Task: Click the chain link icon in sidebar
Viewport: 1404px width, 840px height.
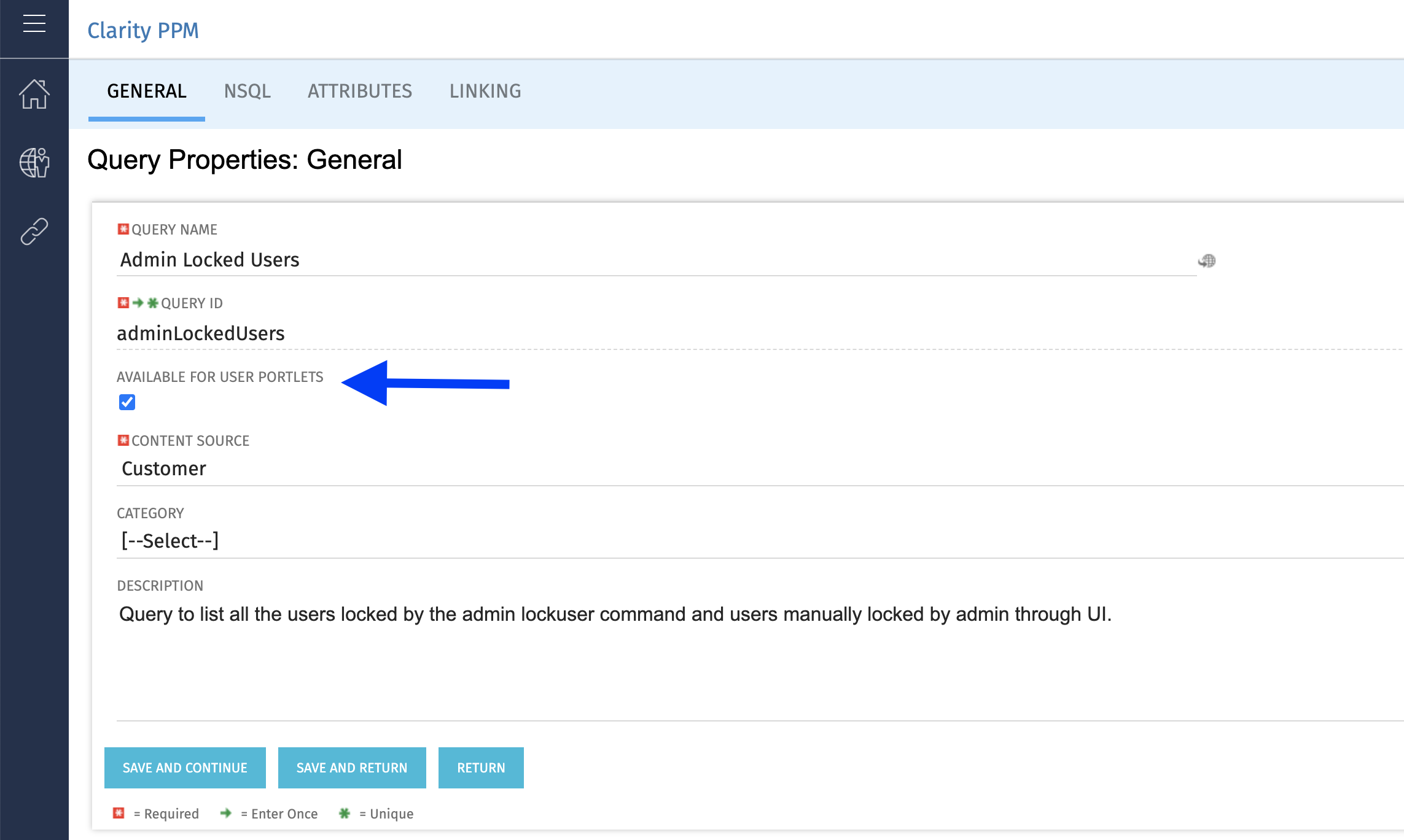Action: tap(34, 231)
